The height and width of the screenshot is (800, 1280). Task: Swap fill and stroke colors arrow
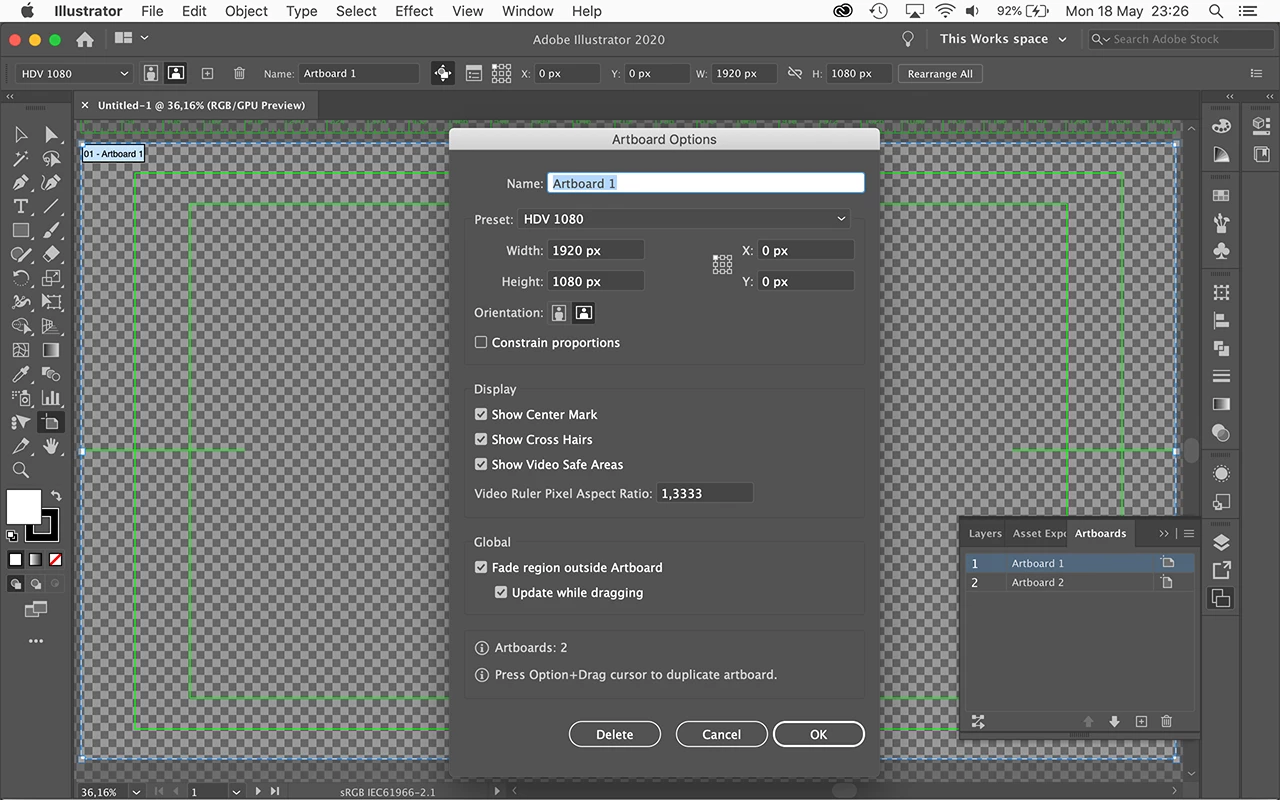[56, 495]
